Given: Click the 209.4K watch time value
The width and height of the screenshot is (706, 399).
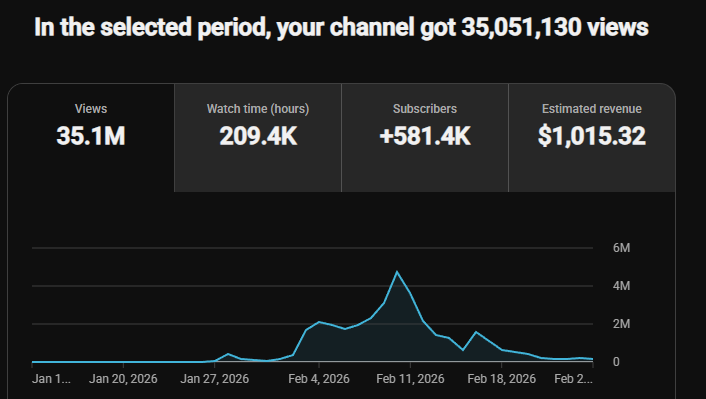Looking at the screenshot, I should 258,136.
